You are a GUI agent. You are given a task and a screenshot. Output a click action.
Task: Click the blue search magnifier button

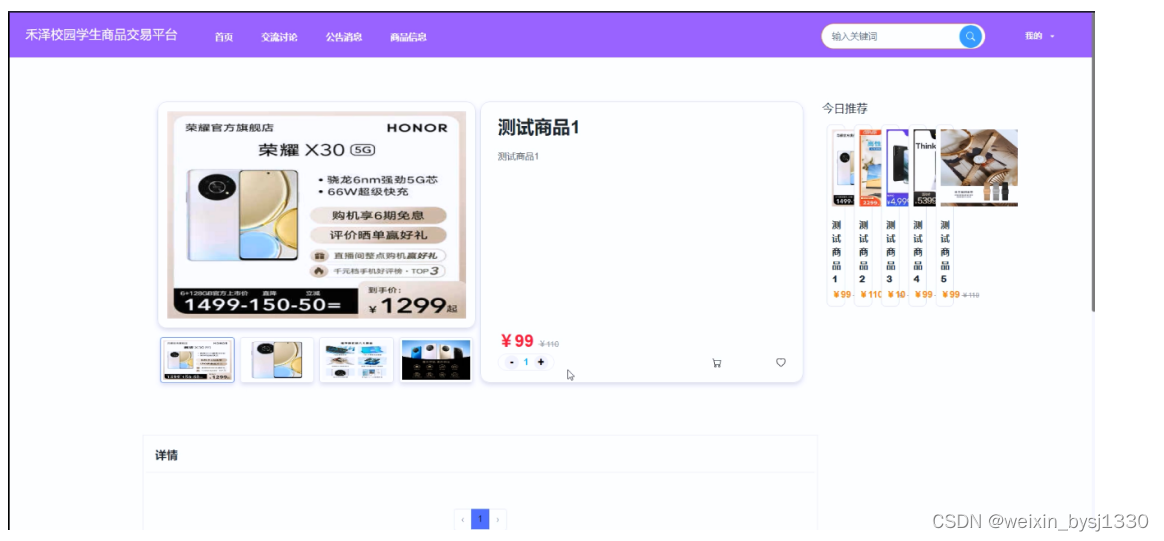(x=970, y=36)
